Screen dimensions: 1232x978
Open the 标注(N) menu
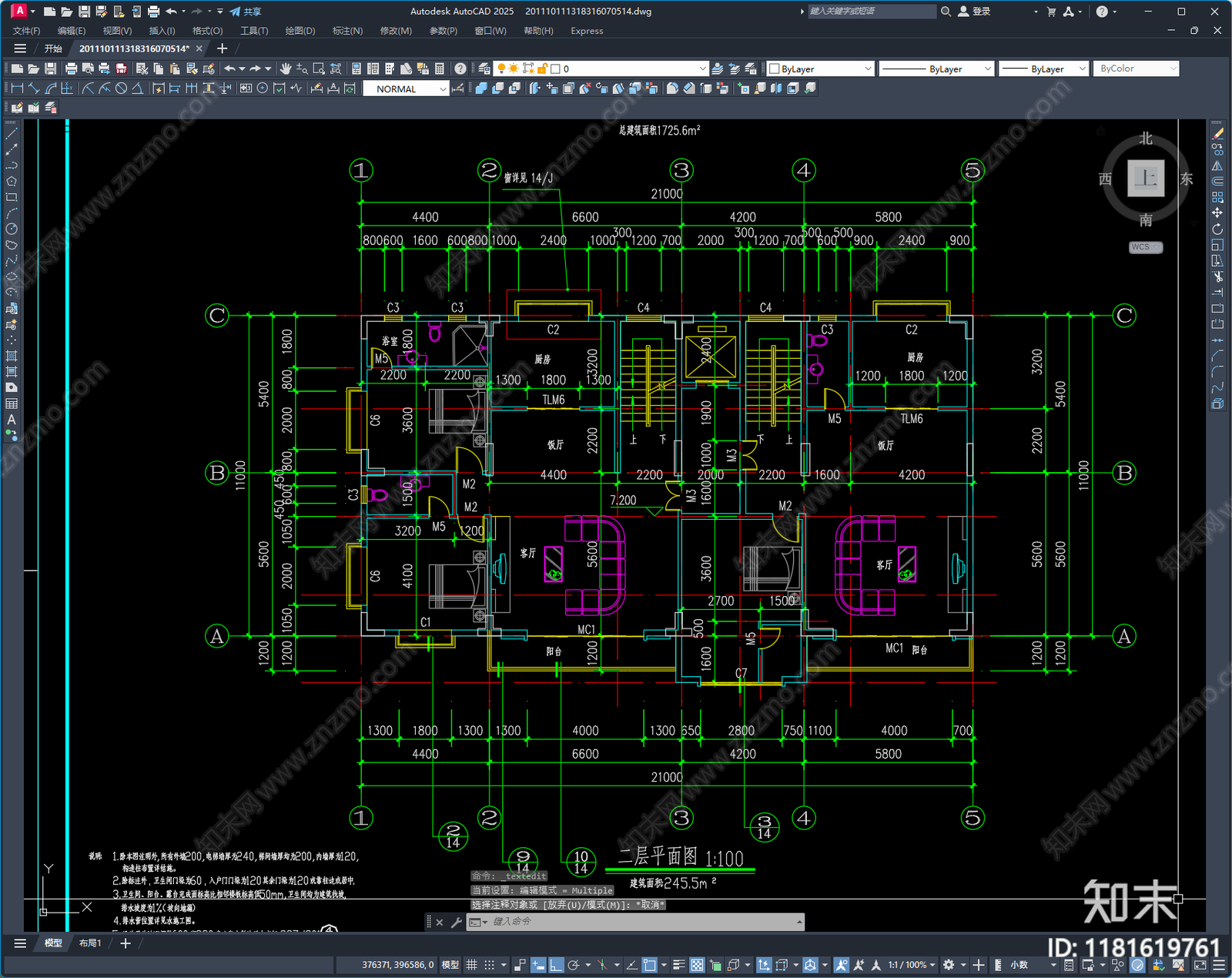[x=347, y=31]
